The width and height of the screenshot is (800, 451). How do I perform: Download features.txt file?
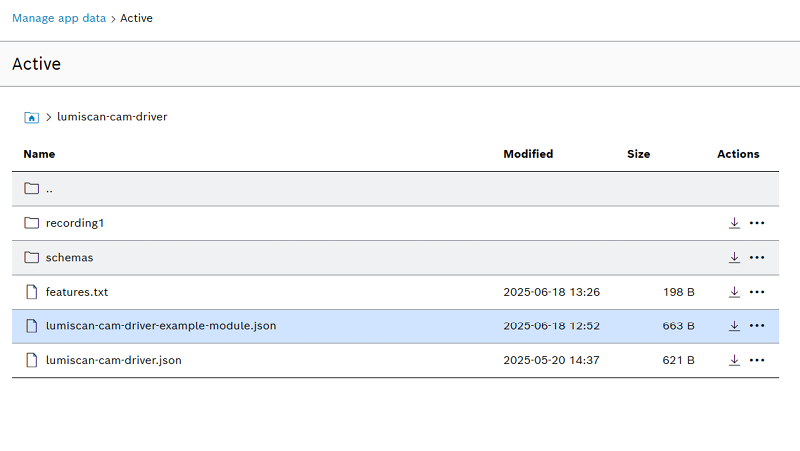click(734, 292)
